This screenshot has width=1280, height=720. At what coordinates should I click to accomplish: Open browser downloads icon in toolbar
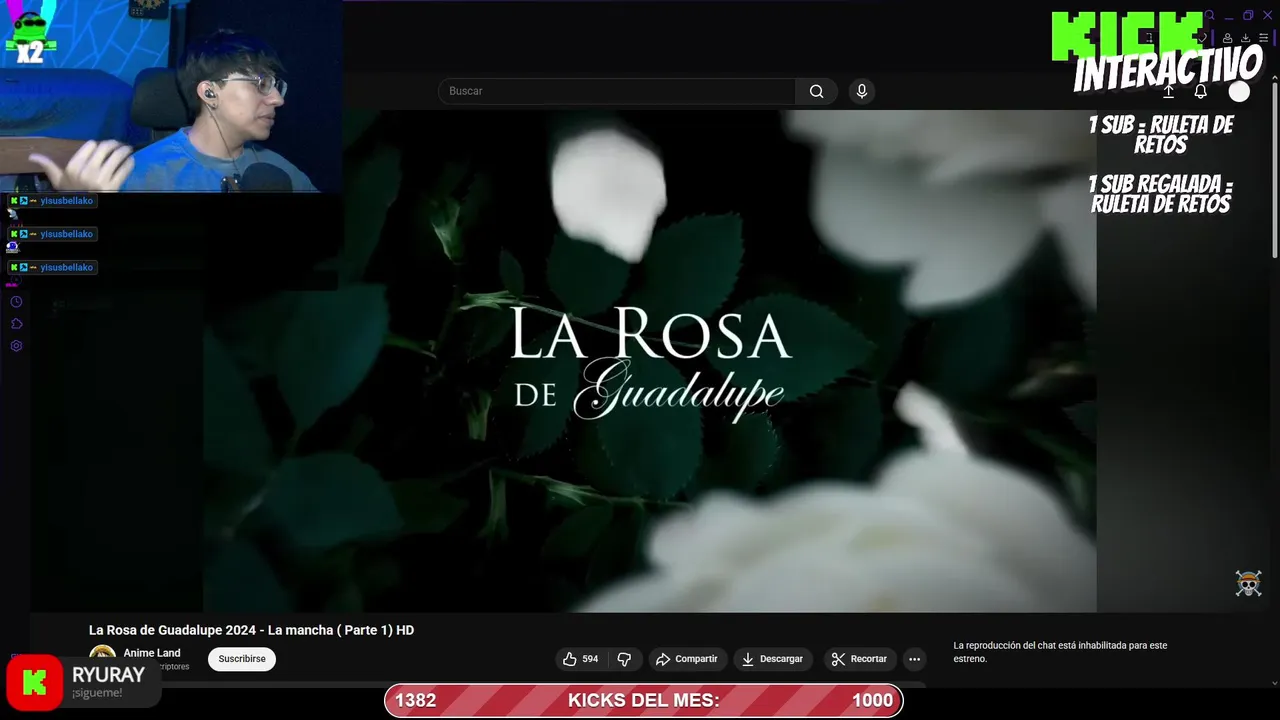pos(1245,38)
